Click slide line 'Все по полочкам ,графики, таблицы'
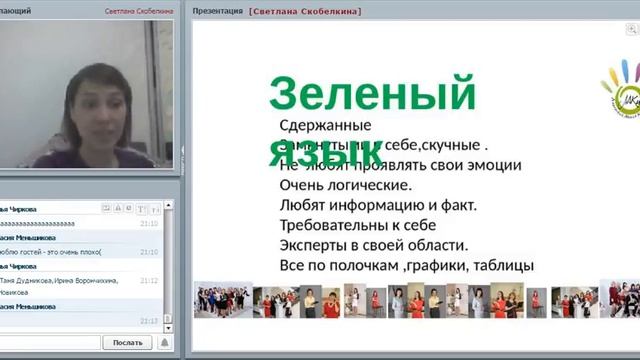This screenshot has height=360, width=640. (407, 265)
